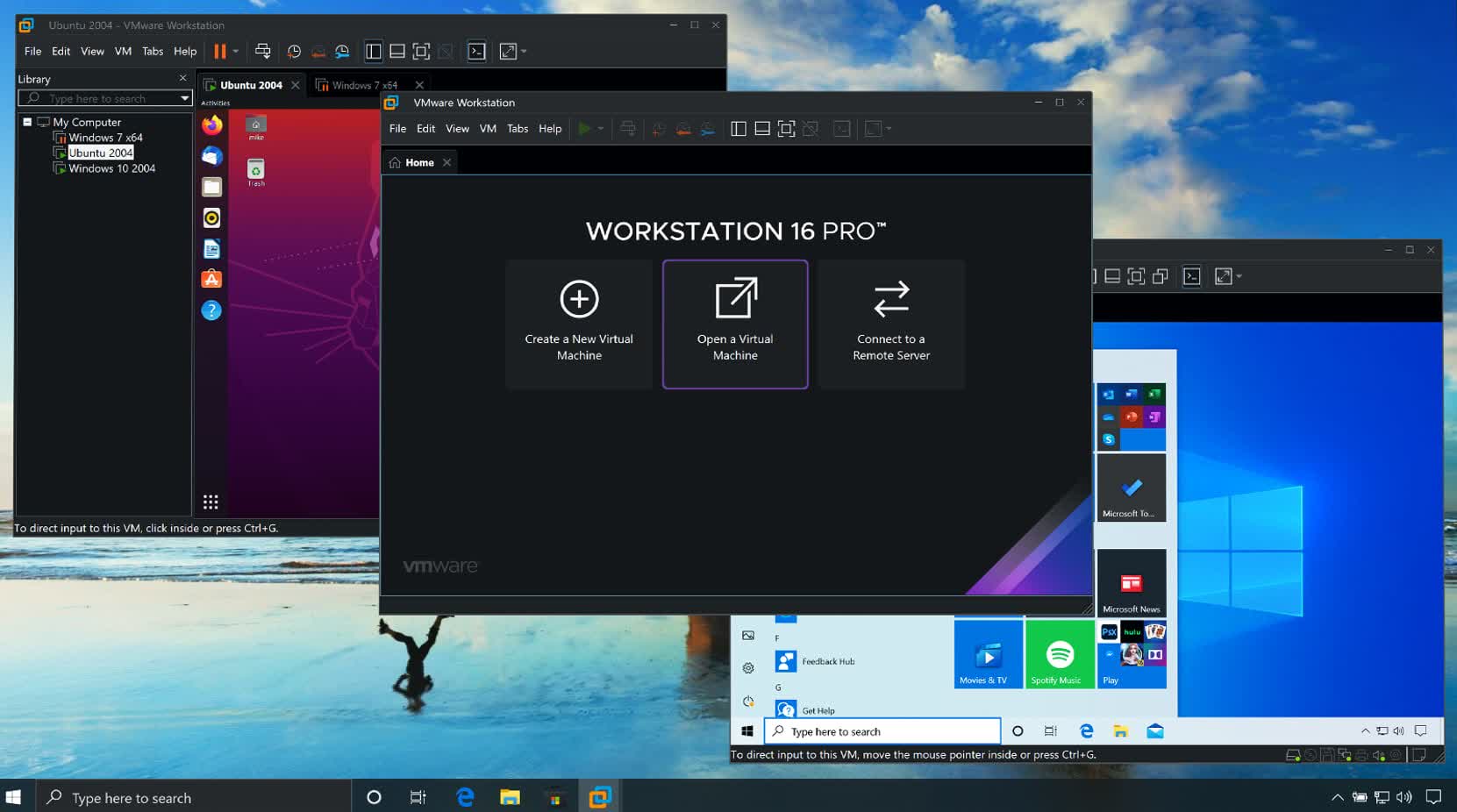
Task: Select Windows 10 2004 in the library
Action: 111,168
